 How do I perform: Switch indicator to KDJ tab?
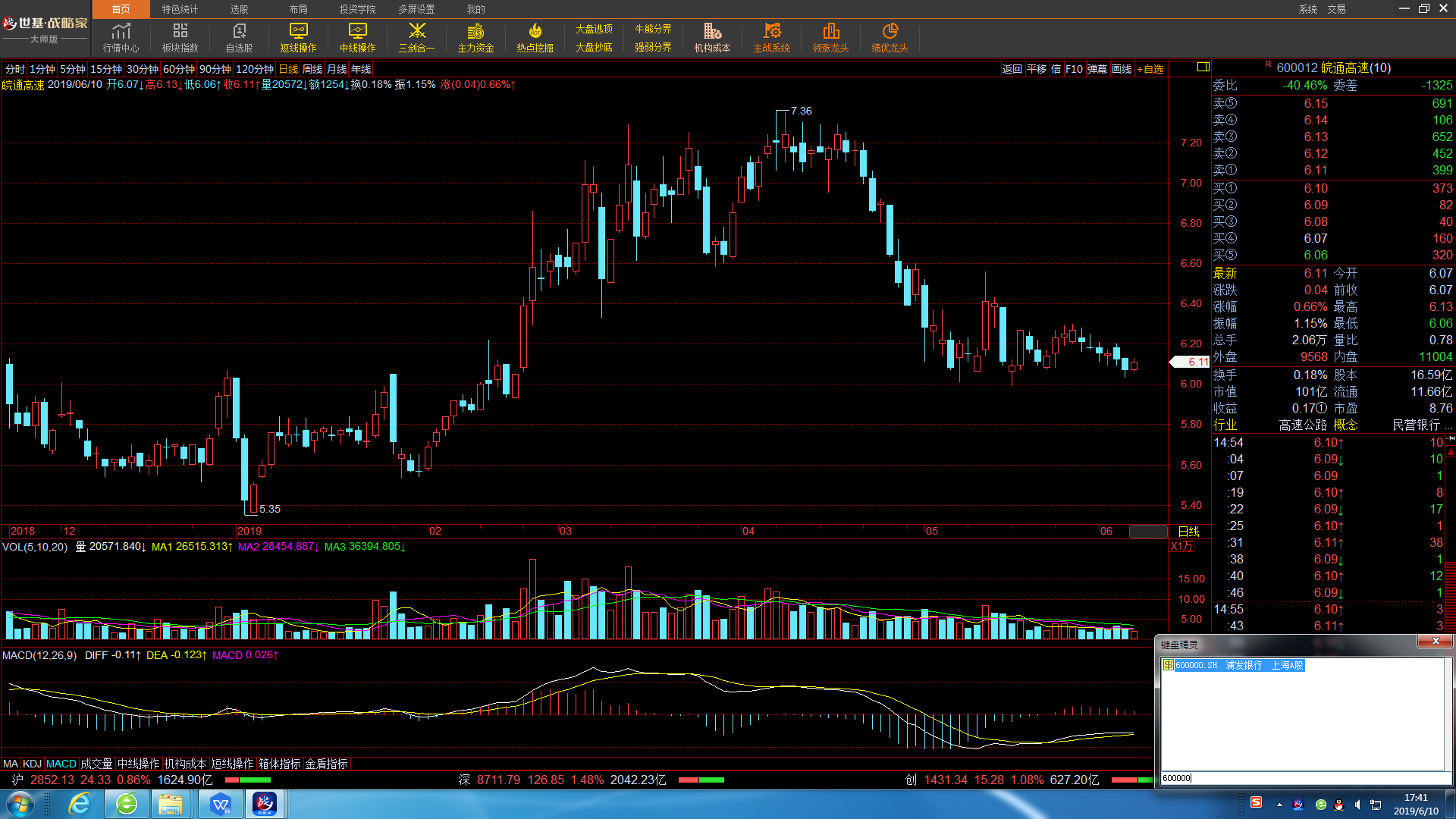tap(32, 764)
